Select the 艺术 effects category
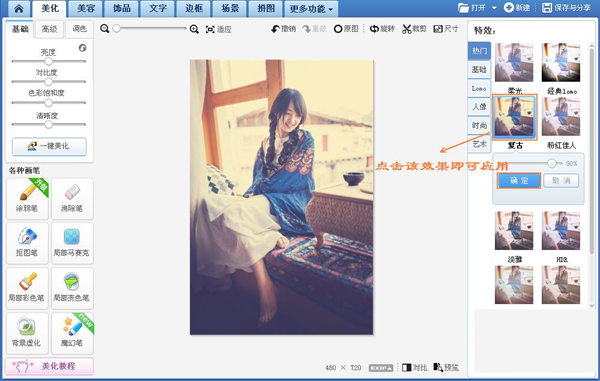This screenshot has width=600, height=381. [x=479, y=144]
